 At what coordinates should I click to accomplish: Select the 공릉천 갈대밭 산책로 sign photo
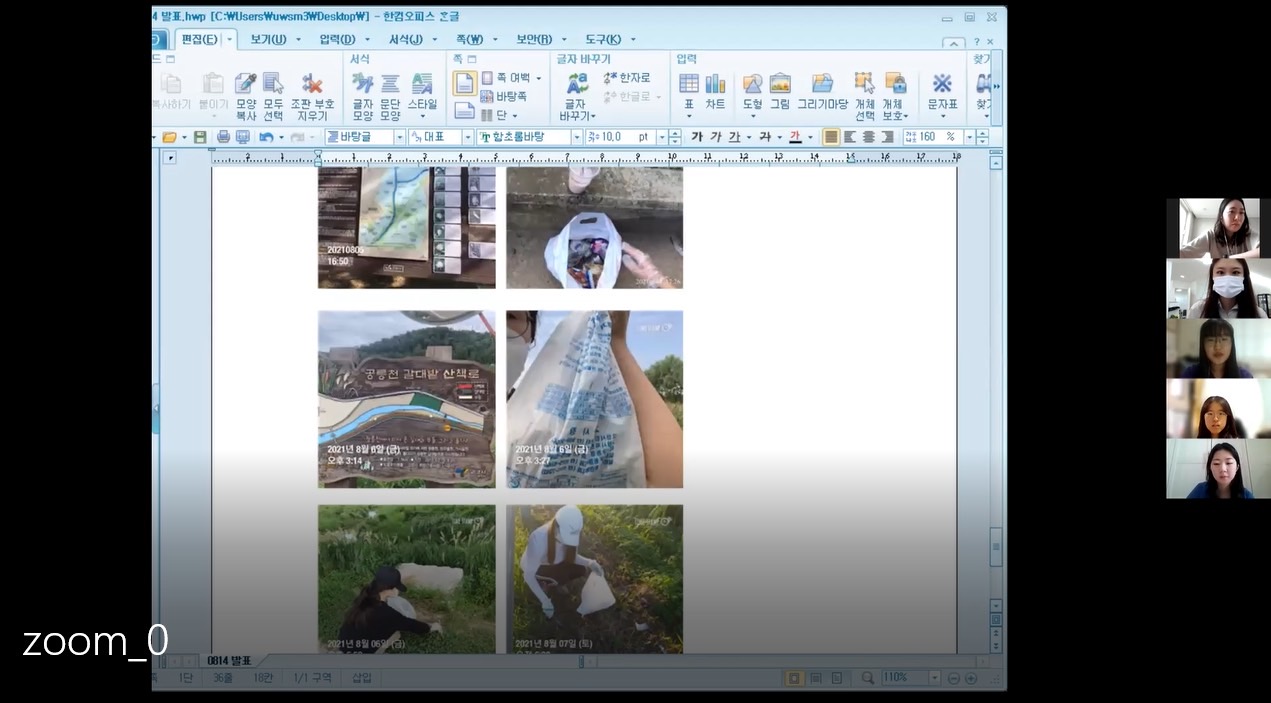tap(406, 399)
